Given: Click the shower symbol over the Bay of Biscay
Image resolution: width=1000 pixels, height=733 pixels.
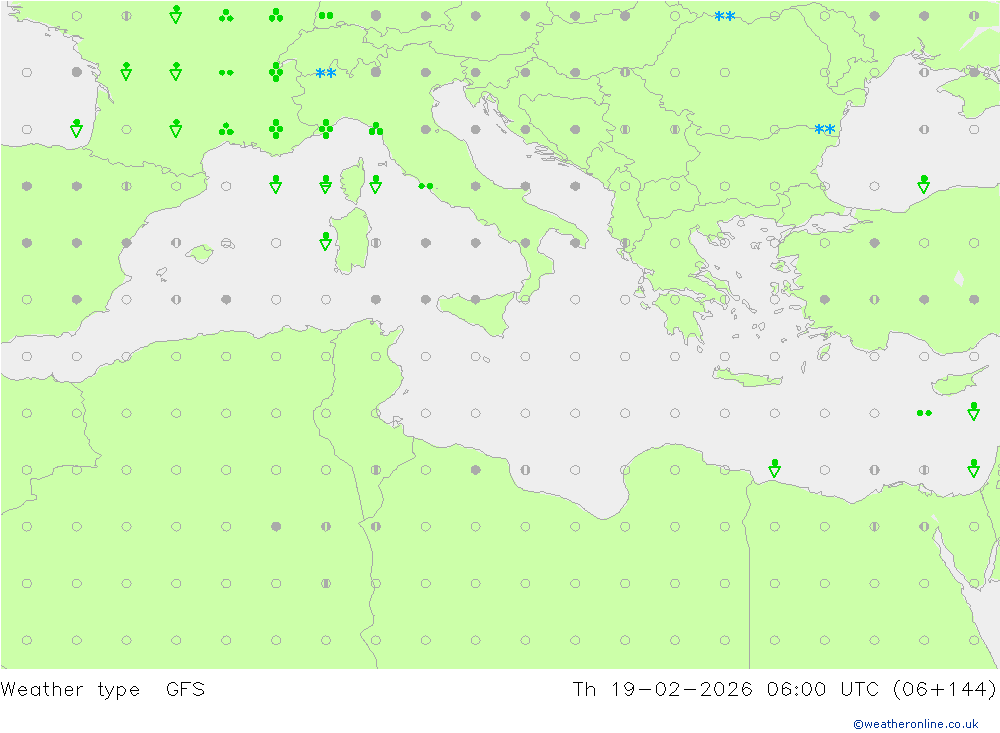Looking at the screenshot, I should pos(77,128).
